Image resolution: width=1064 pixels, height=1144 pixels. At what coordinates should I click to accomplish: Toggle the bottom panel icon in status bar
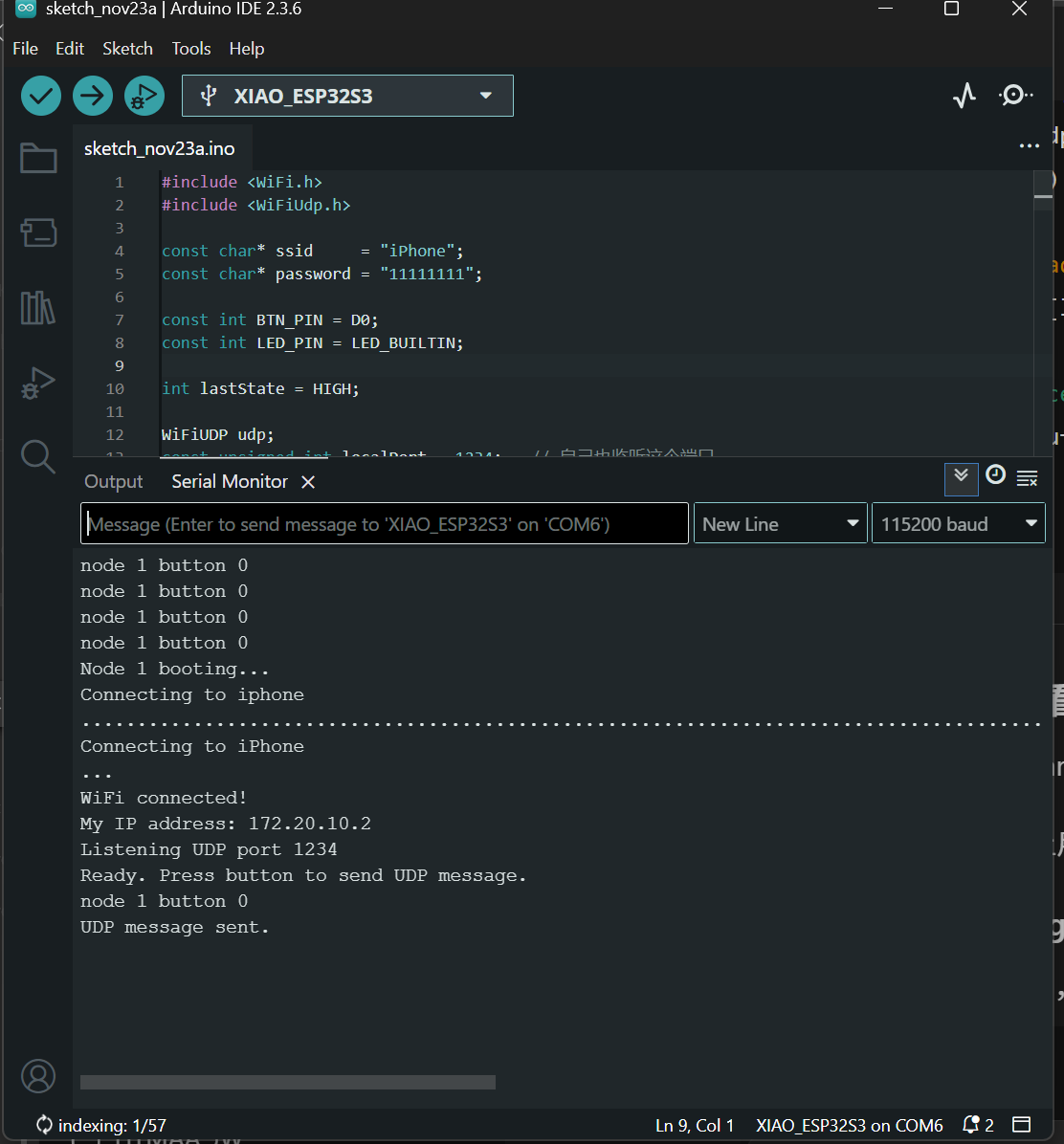click(x=1022, y=1125)
